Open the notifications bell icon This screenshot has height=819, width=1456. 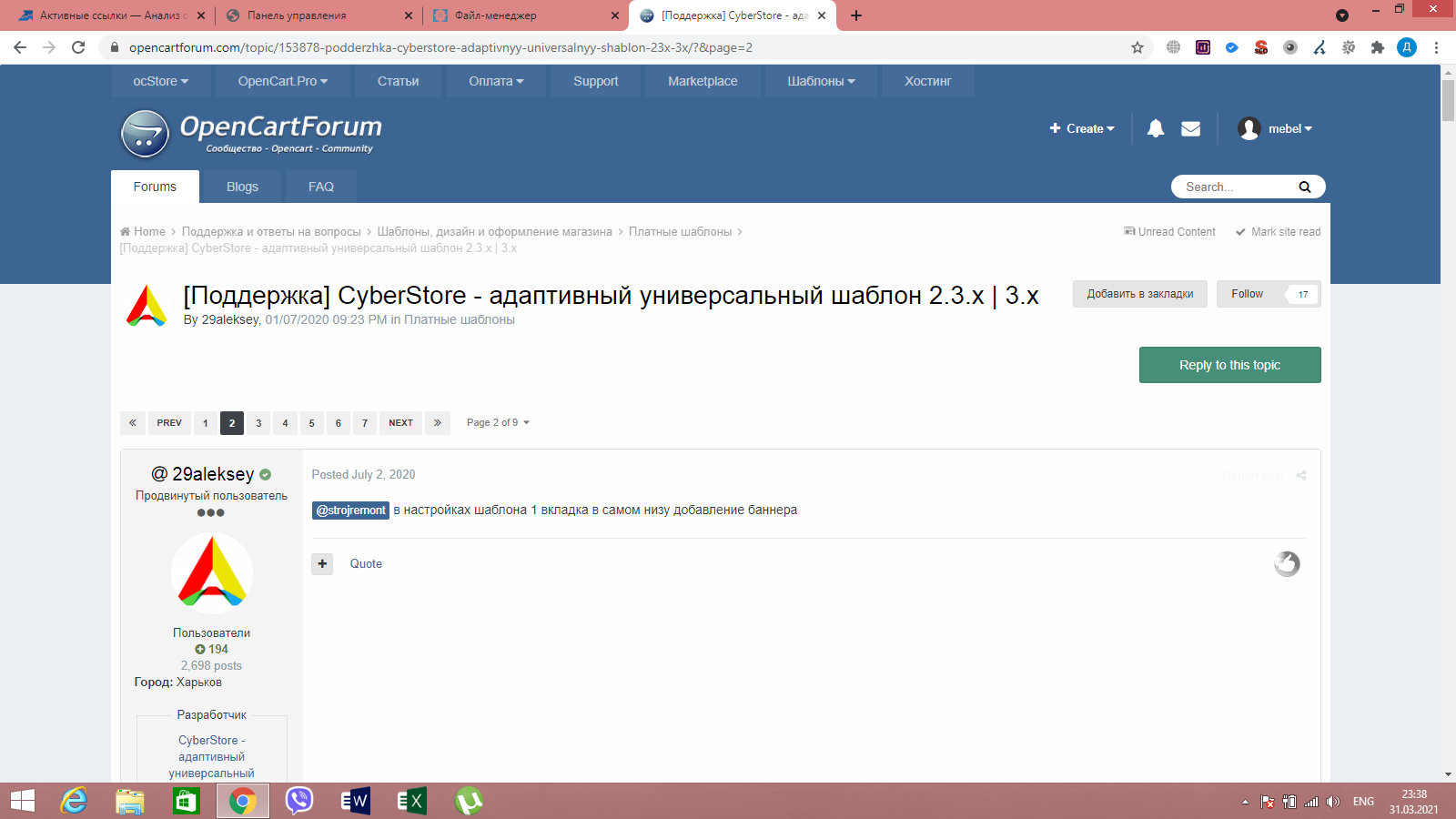point(1156,128)
